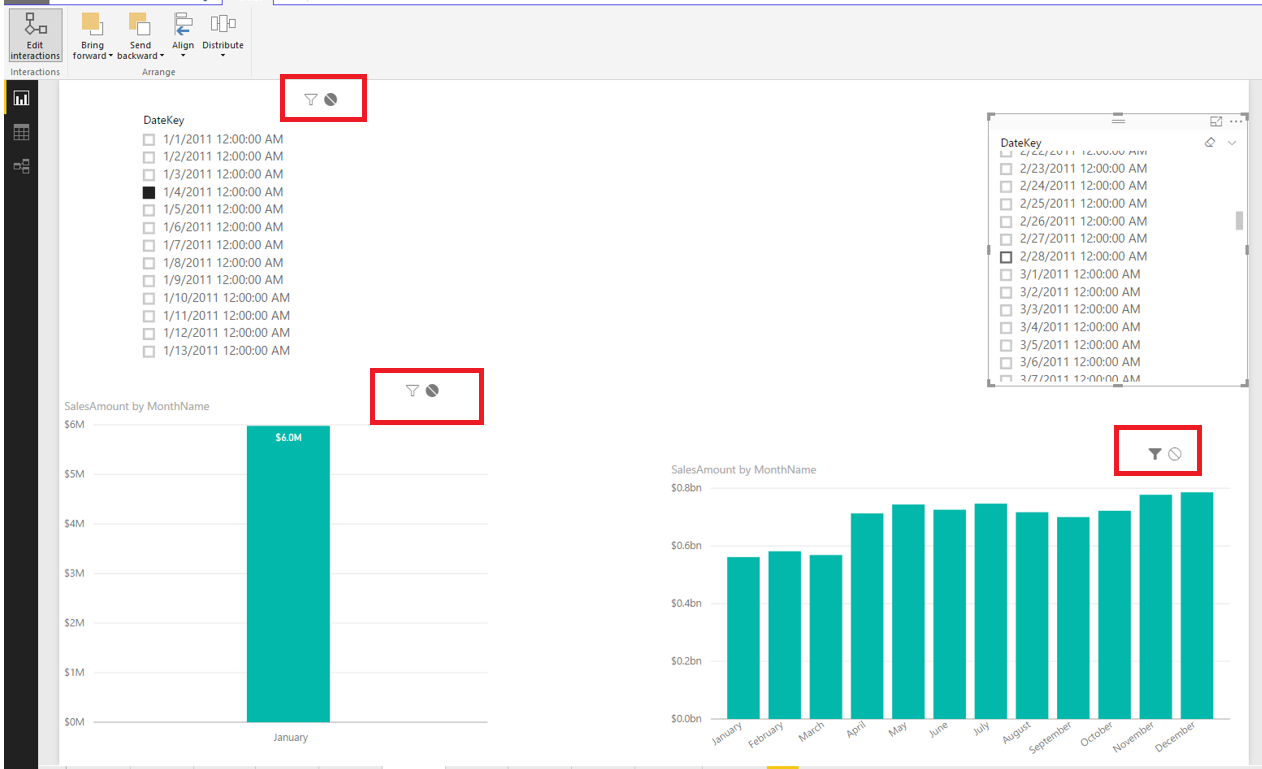1262x769 pixels.
Task: Check 3/6/2011 in right slicer
Action: (x=1006, y=363)
